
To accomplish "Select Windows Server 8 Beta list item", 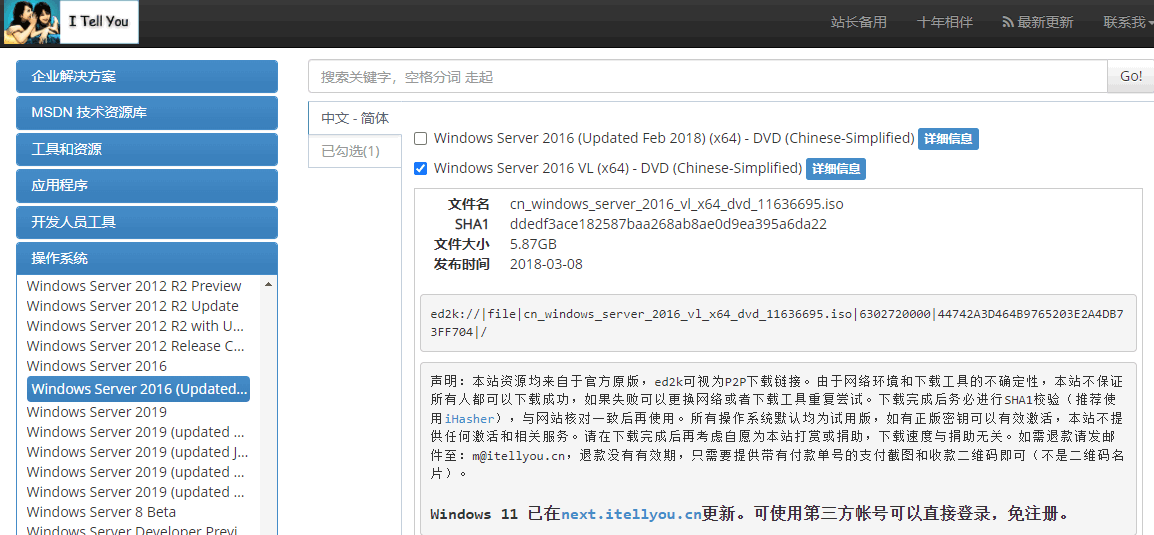I will (x=101, y=511).
